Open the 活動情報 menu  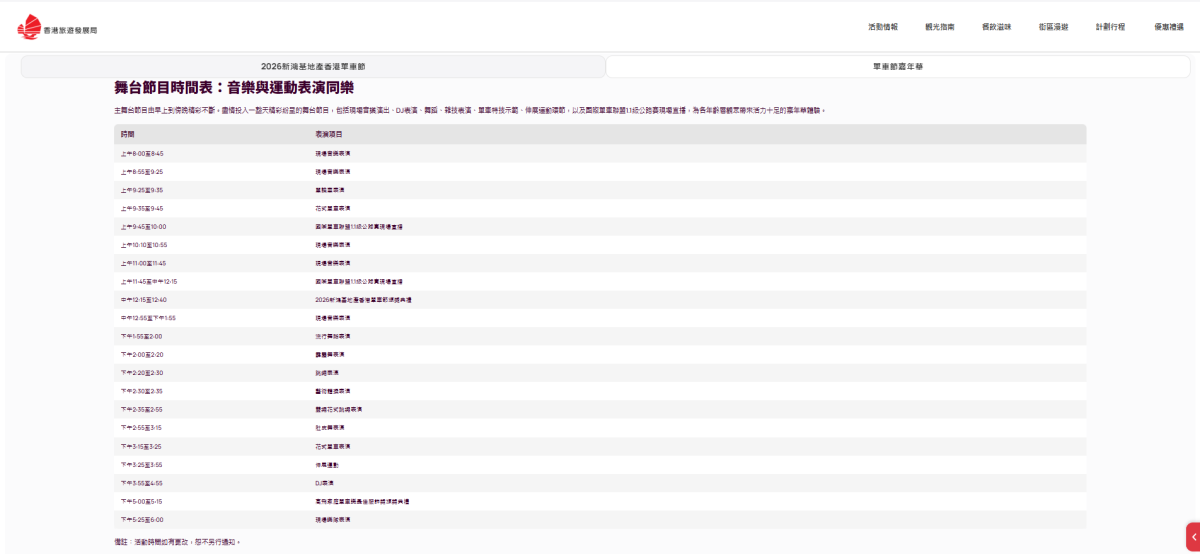[x=883, y=27]
